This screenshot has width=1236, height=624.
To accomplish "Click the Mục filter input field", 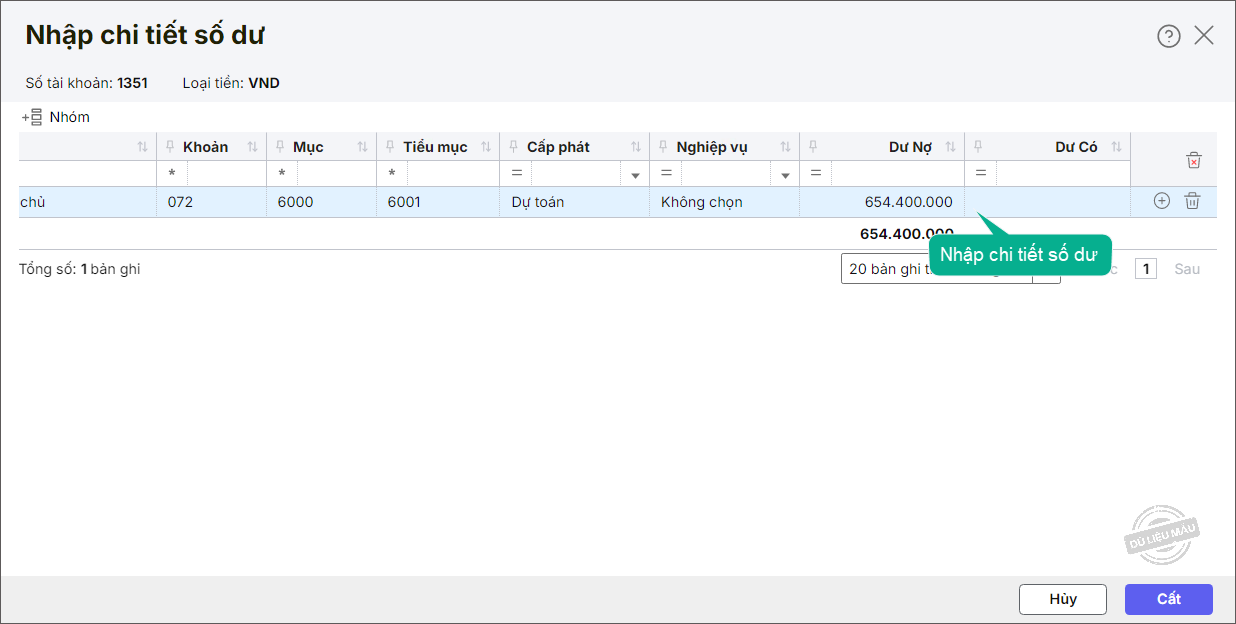I will pyautogui.click(x=335, y=174).
